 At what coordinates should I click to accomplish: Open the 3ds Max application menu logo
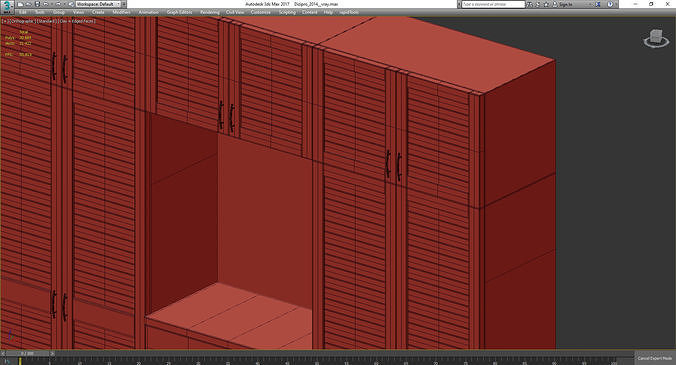click(x=7, y=6)
